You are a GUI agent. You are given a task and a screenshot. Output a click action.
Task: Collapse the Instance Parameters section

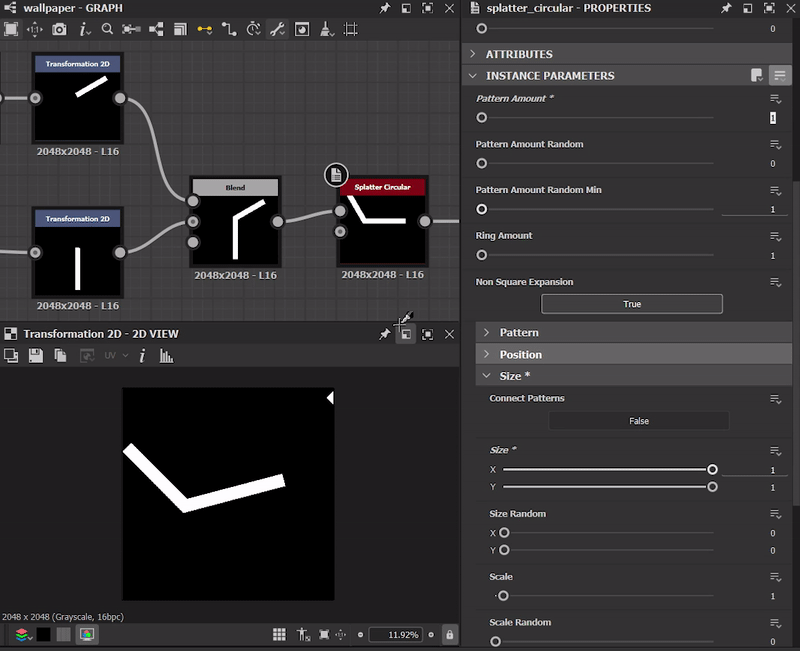click(473, 76)
